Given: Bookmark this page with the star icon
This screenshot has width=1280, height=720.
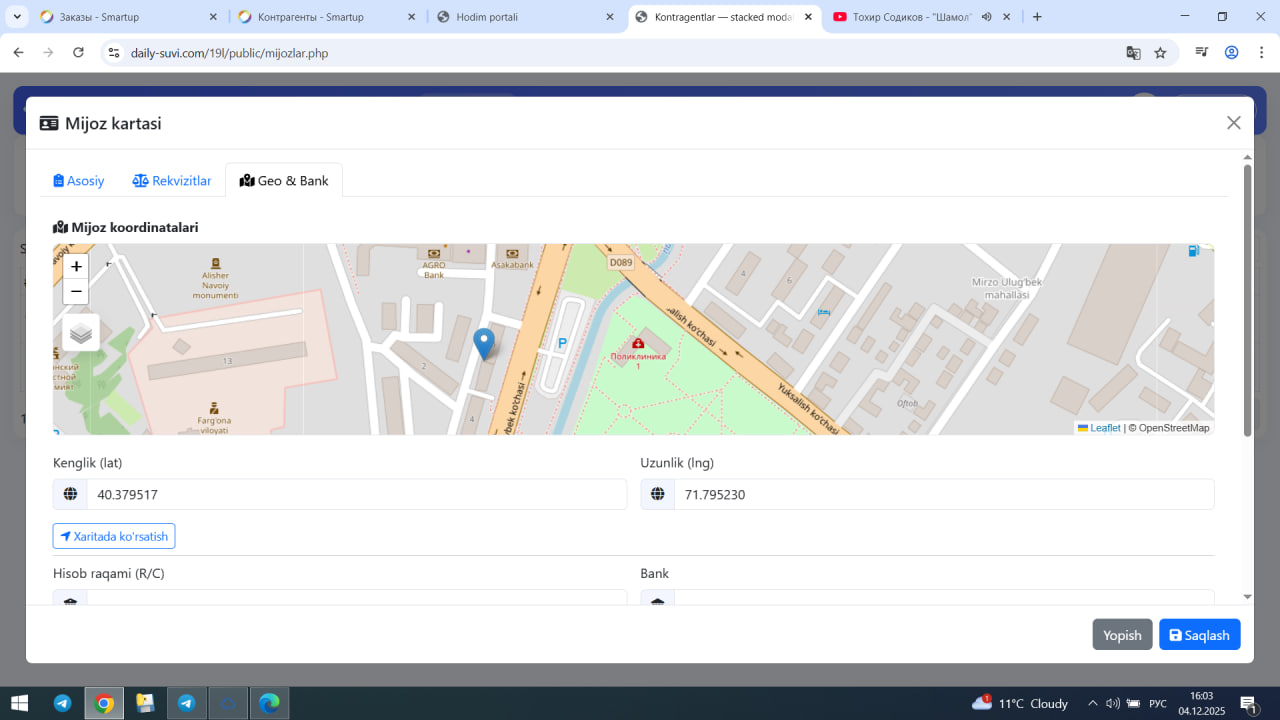Looking at the screenshot, I should (x=1160, y=53).
